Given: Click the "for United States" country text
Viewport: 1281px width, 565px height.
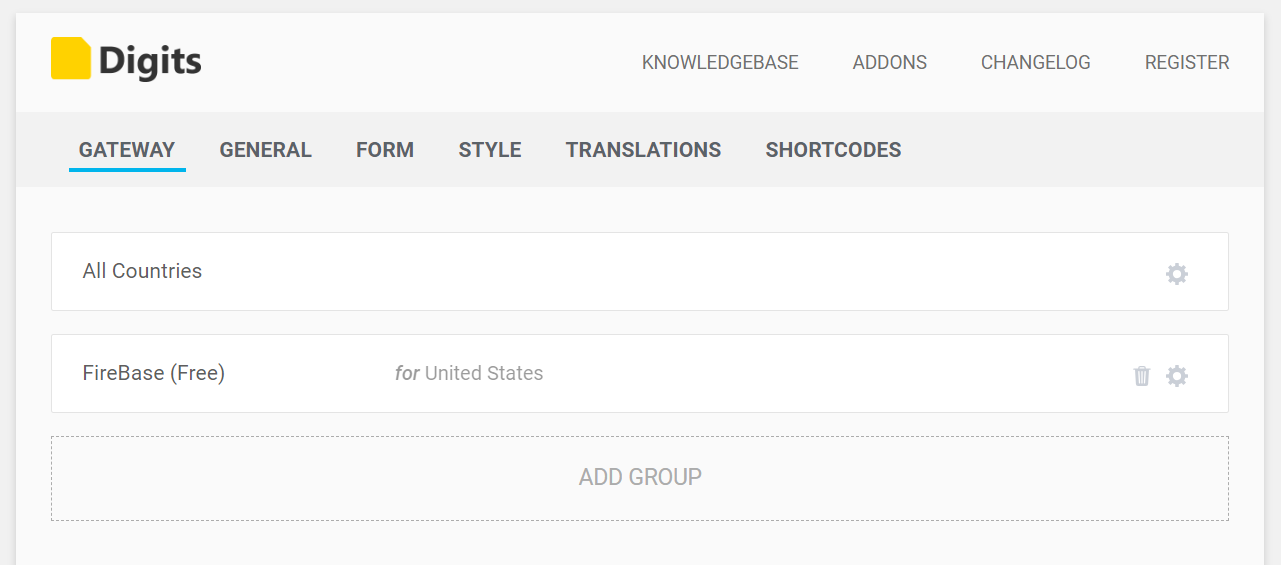Looking at the screenshot, I should tap(469, 373).
